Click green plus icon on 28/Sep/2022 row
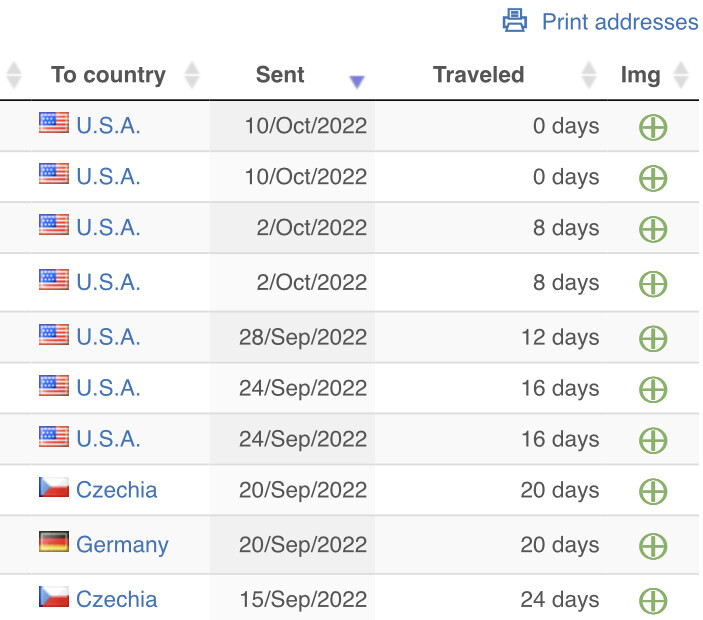 tap(653, 338)
